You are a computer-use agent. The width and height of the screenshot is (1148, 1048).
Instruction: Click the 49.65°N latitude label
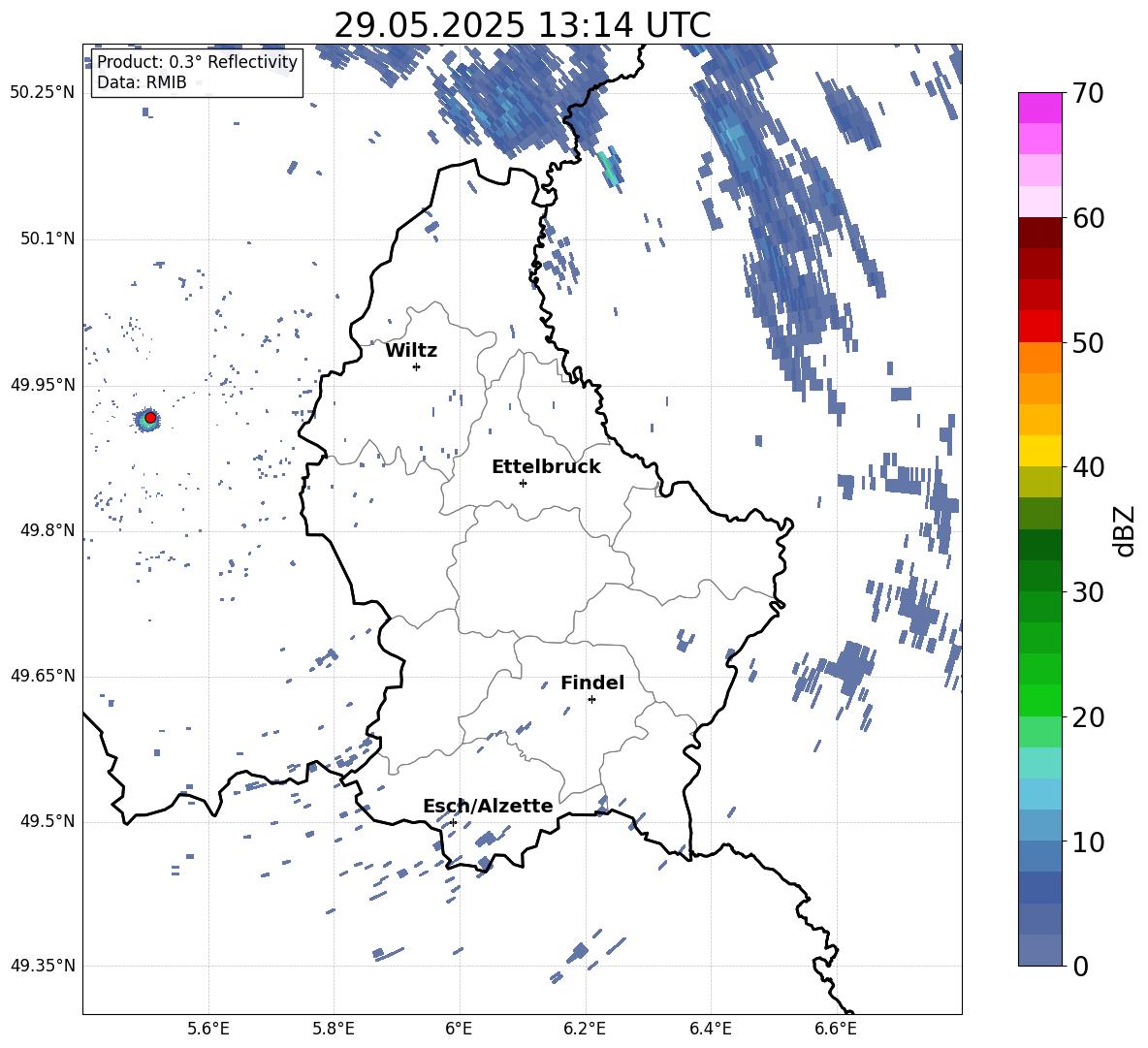click(43, 676)
